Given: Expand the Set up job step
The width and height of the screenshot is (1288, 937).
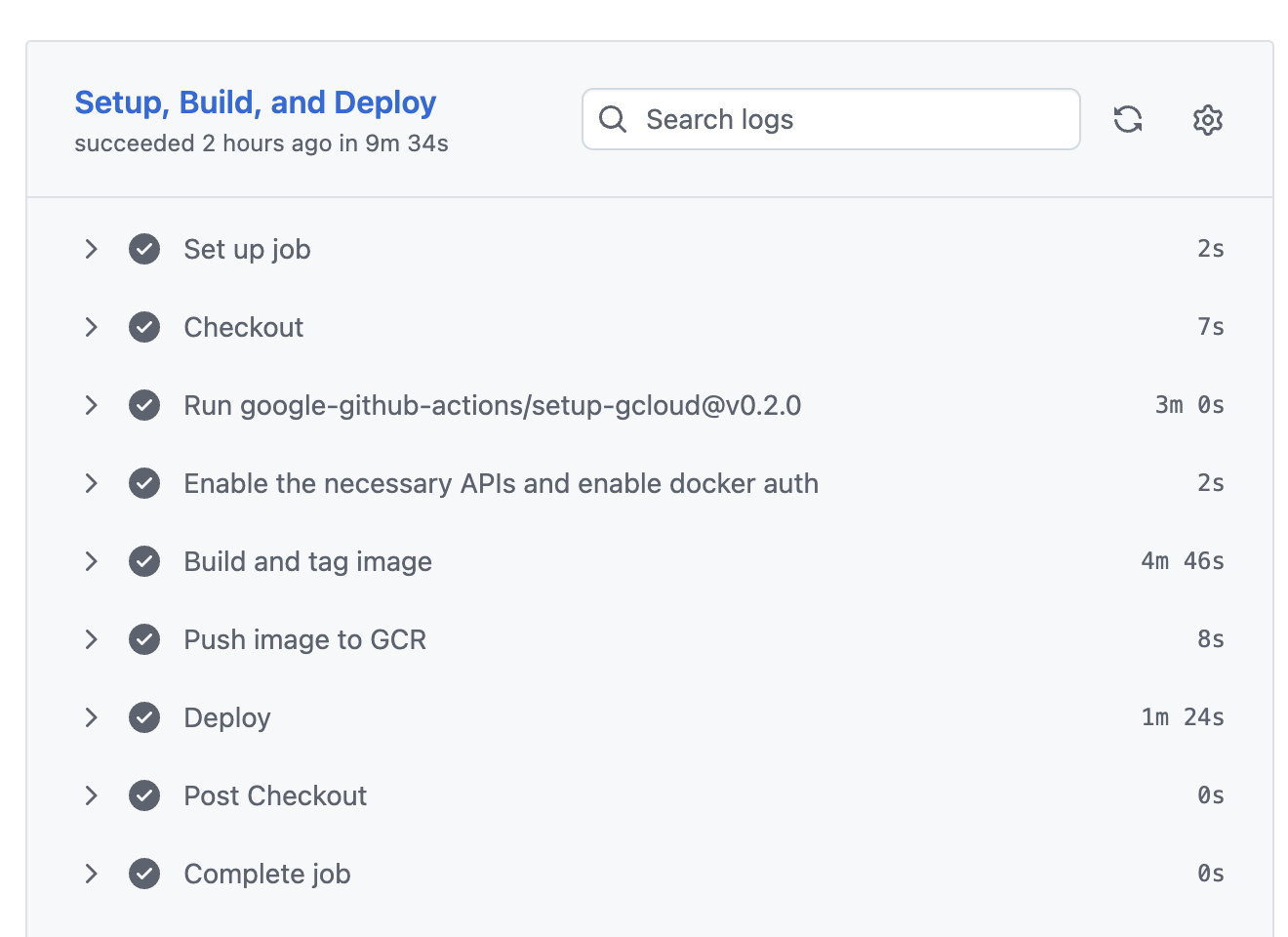Looking at the screenshot, I should click(91, 249).
